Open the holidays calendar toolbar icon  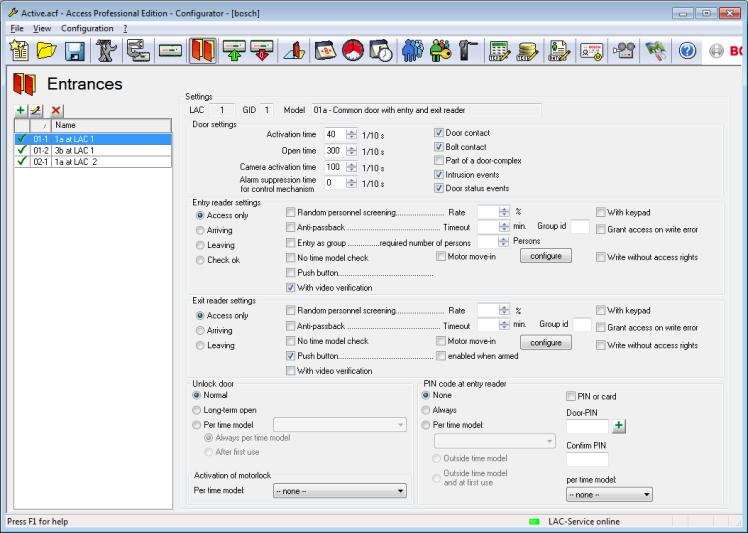coord(325,51)
